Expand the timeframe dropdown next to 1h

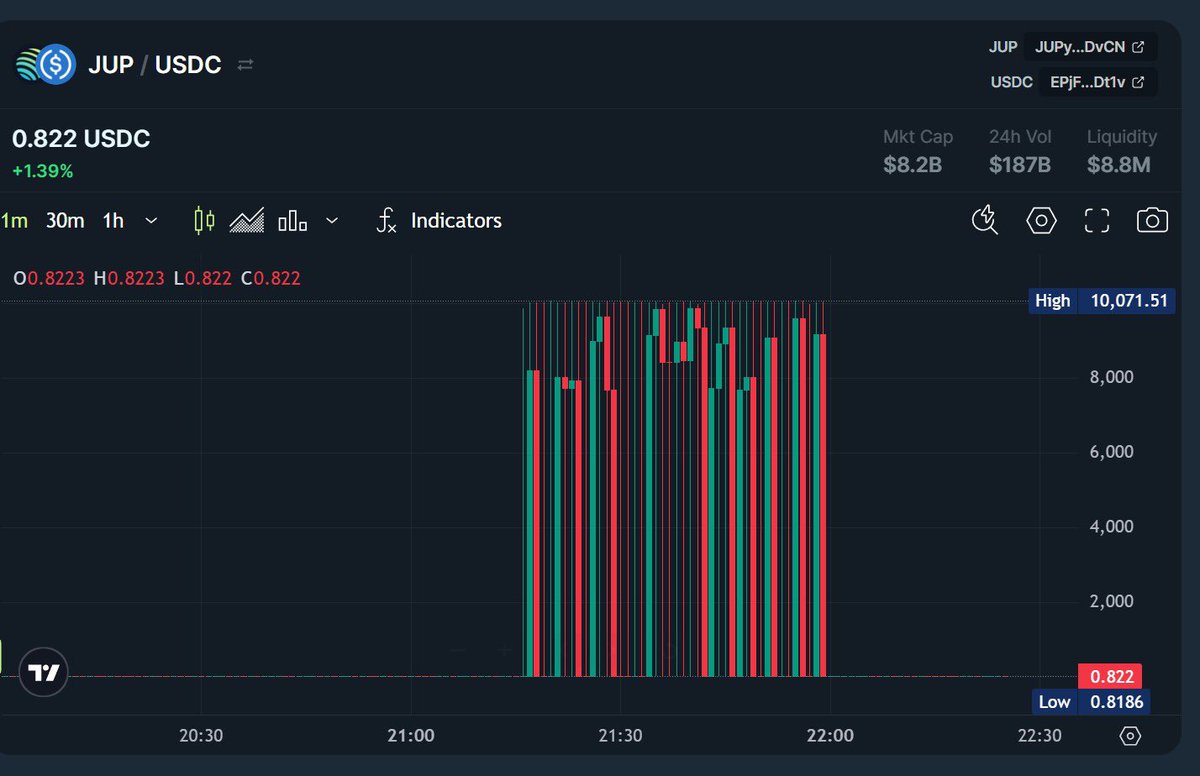[151, 220]
